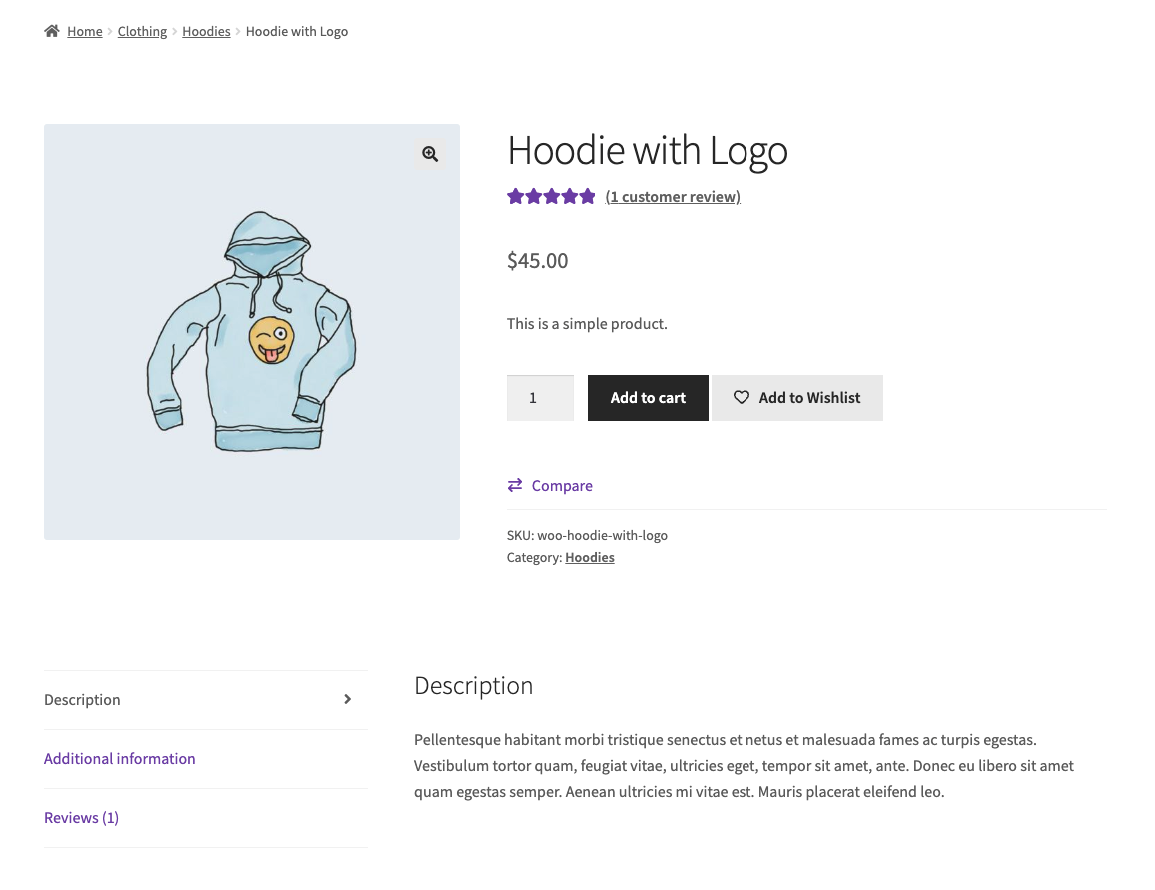Click the Compare arrows icon

coord(515,485)
